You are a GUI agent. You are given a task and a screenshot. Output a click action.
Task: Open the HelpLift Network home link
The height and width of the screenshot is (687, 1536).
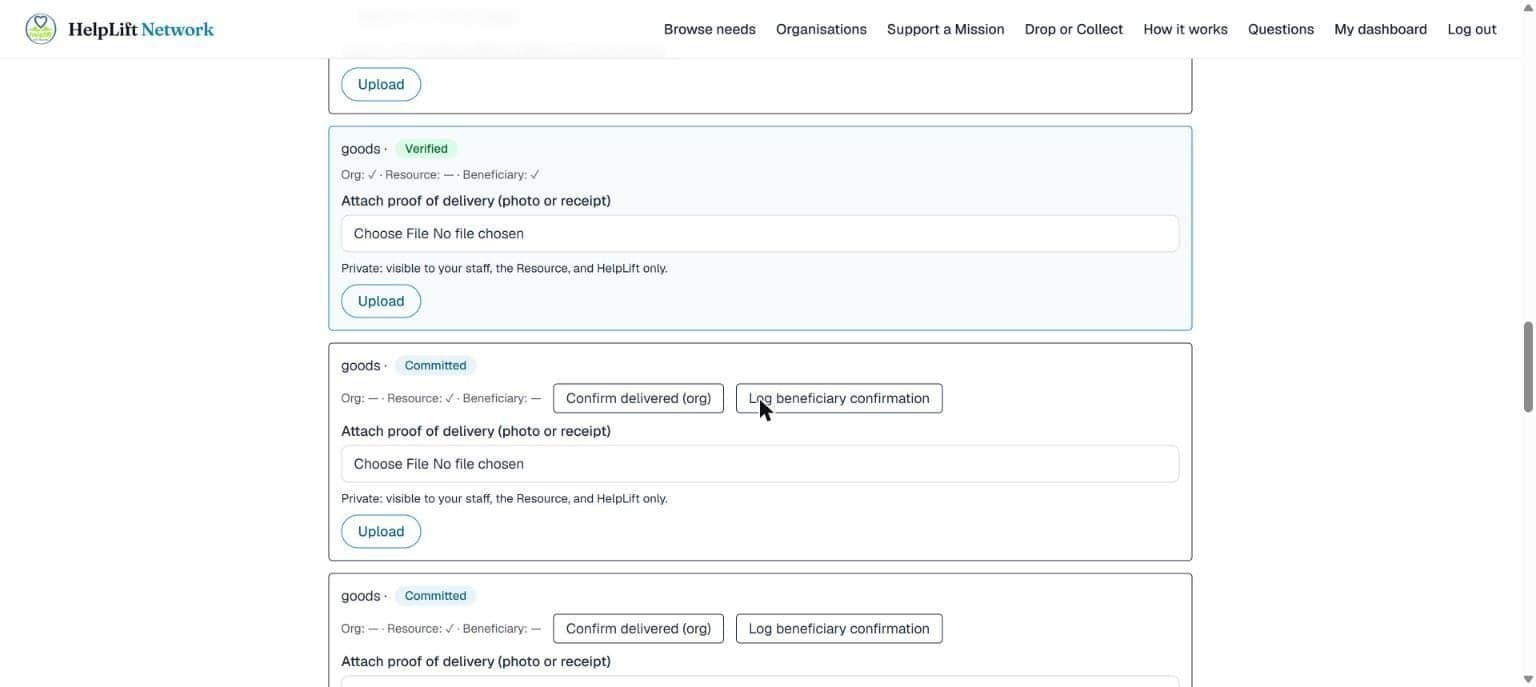click(120, 29)
